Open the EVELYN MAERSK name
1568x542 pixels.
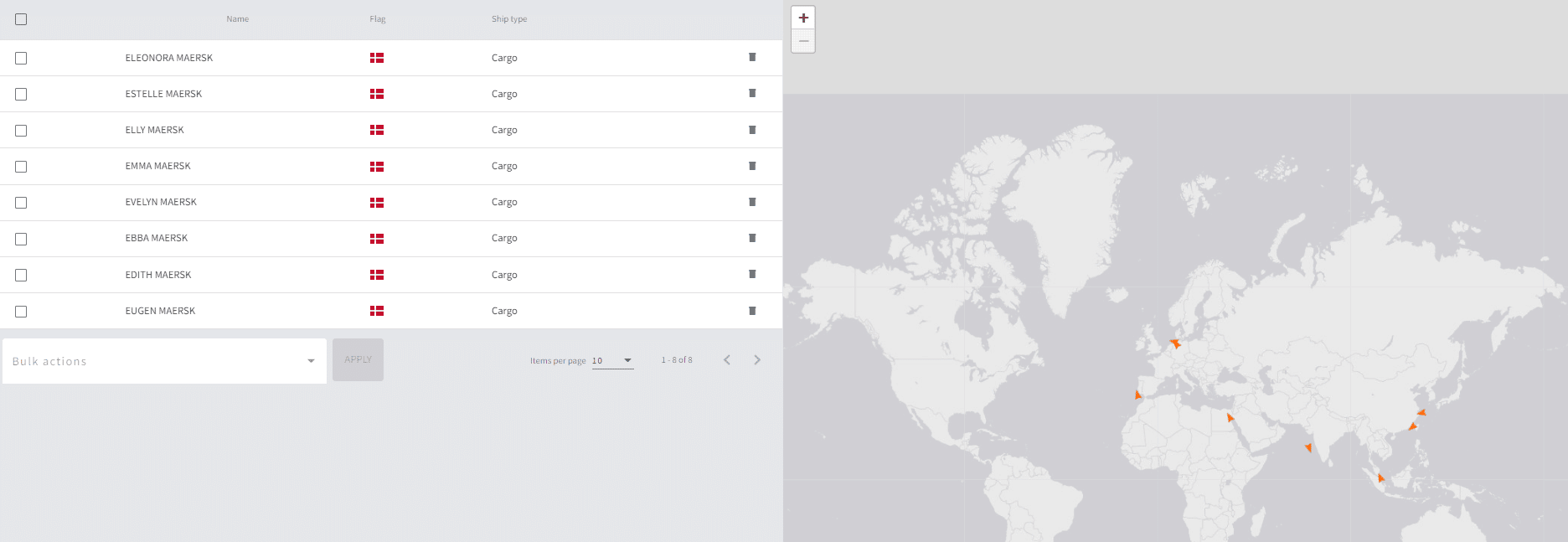point(161,202)
